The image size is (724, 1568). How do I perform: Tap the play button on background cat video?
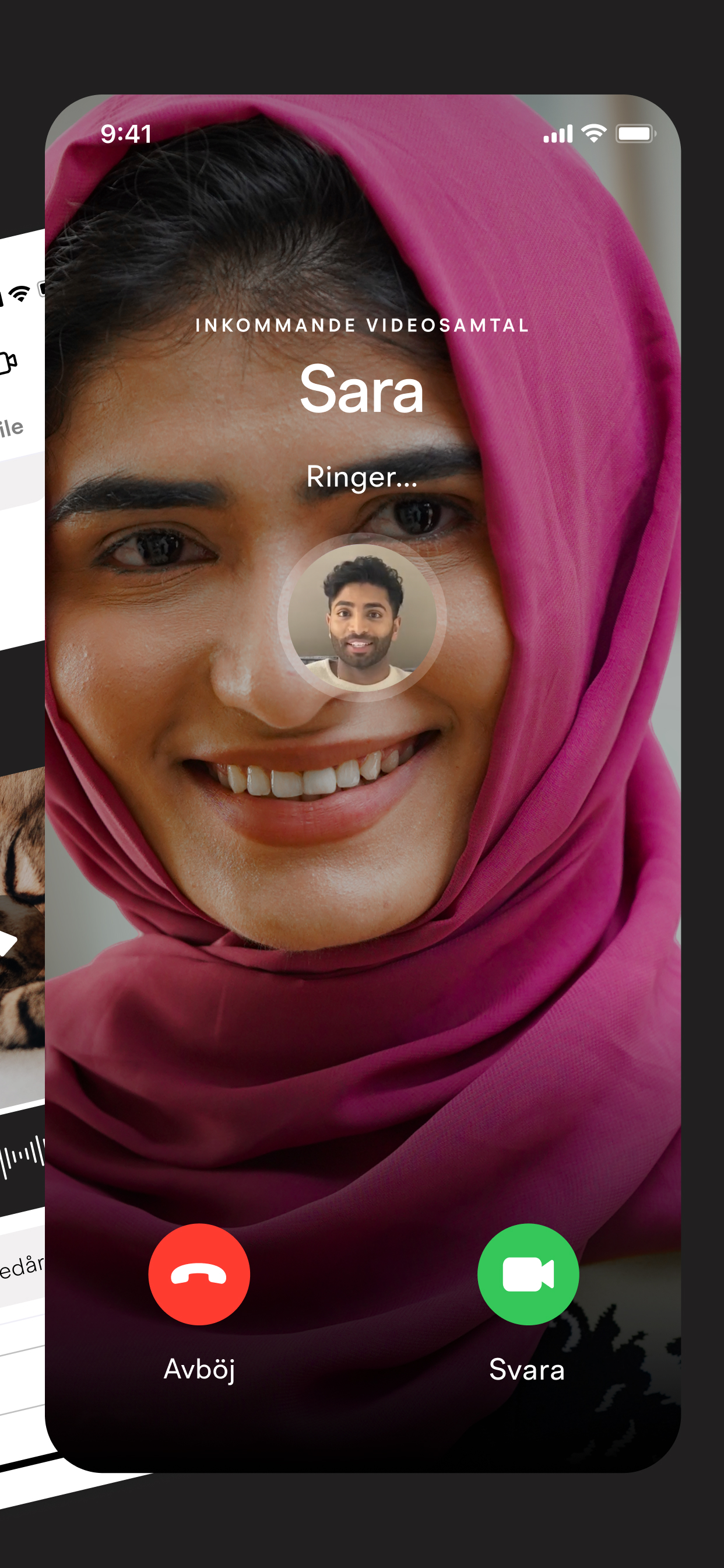(8, 943)
